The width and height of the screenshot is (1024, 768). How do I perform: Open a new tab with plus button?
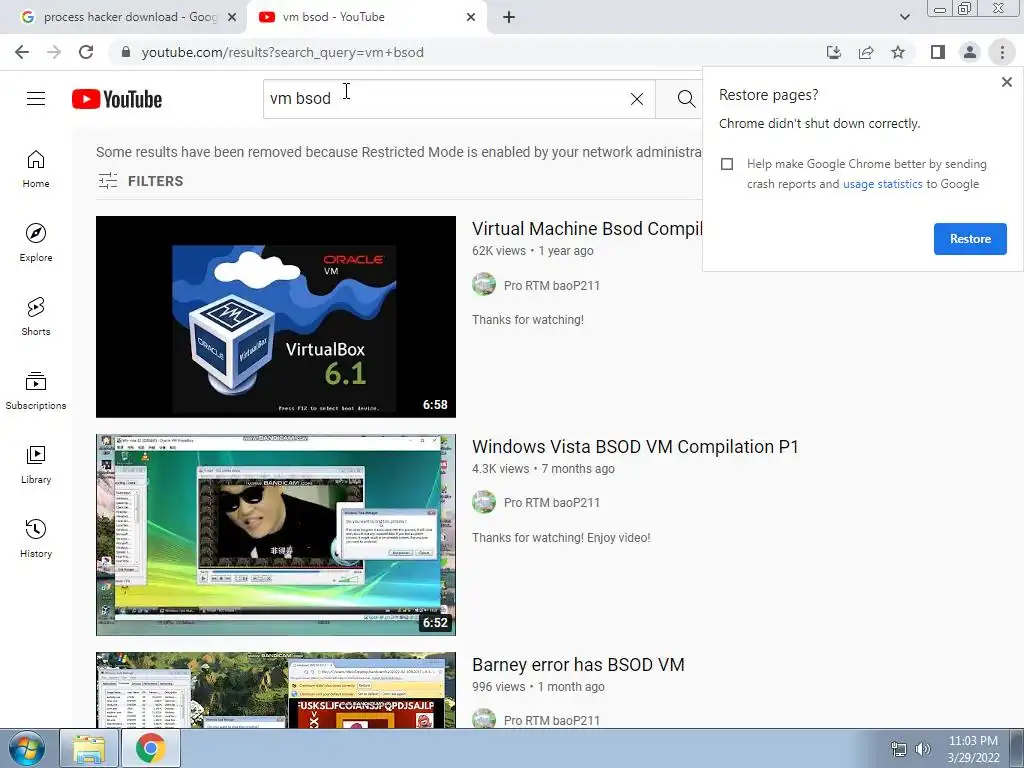tap(509, 17)
